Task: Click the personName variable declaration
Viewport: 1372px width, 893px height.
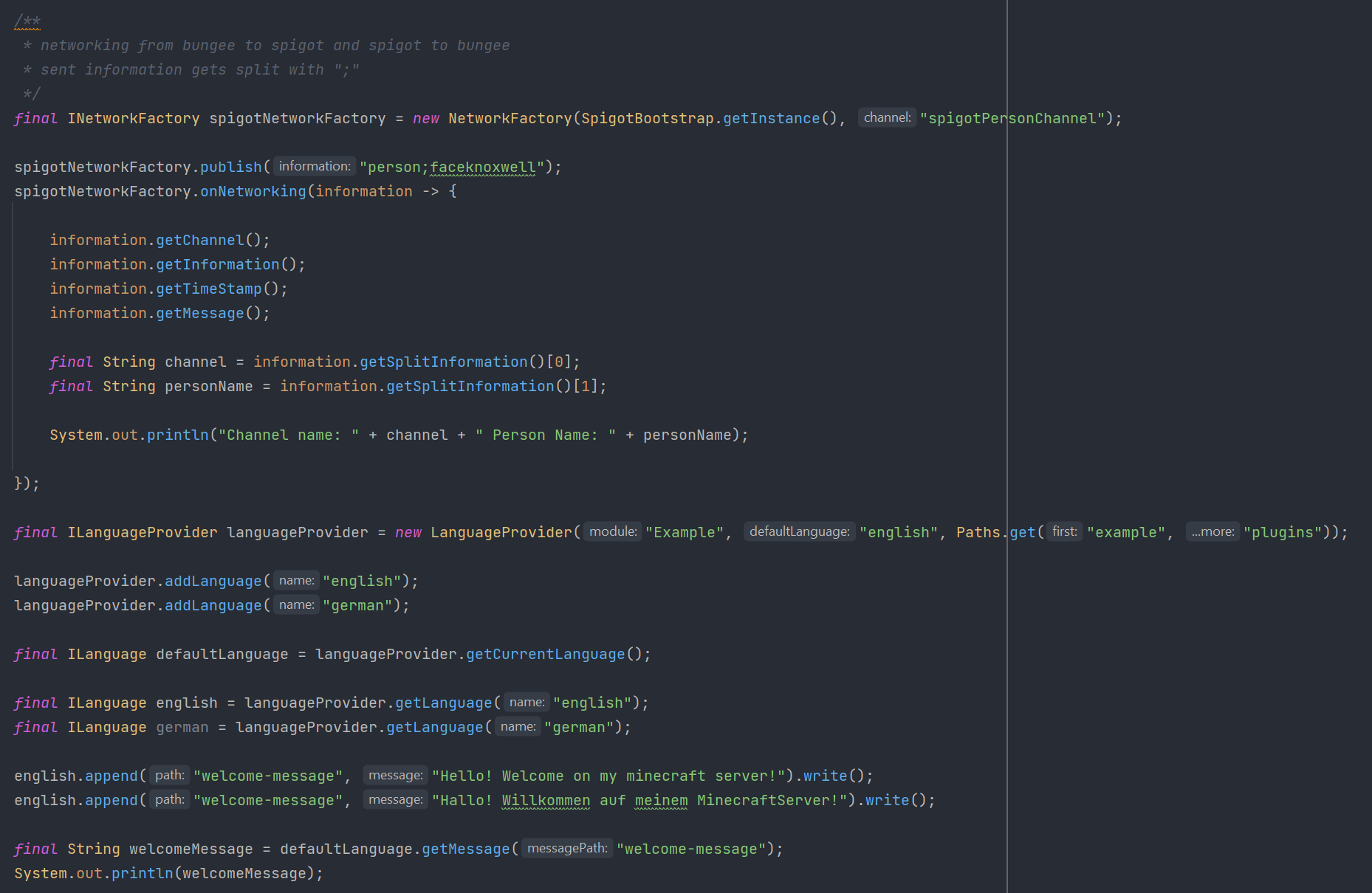Action: tap(209, 386)
